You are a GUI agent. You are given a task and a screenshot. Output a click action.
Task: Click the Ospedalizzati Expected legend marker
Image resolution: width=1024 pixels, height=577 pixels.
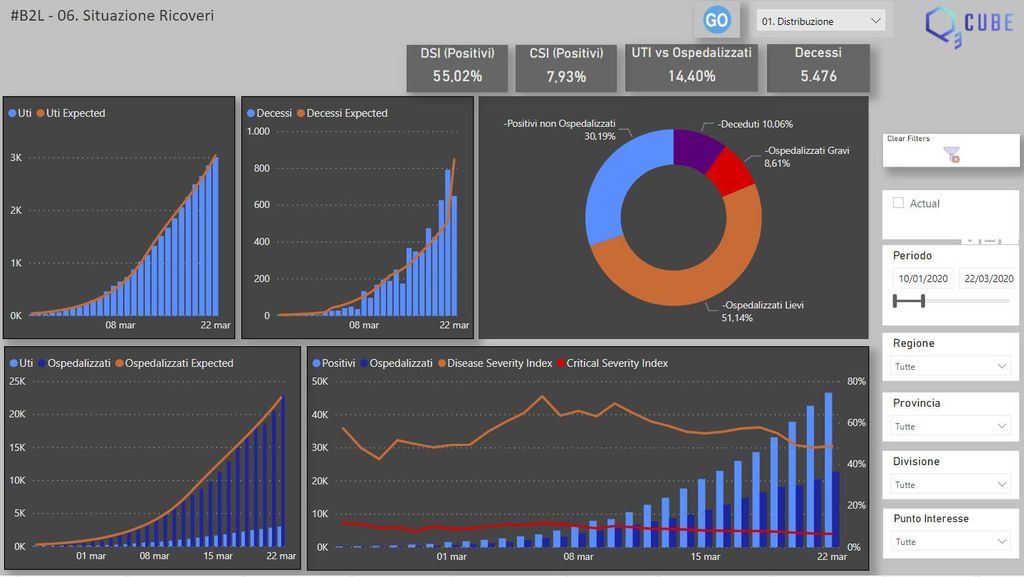click(x=120, y=364)
